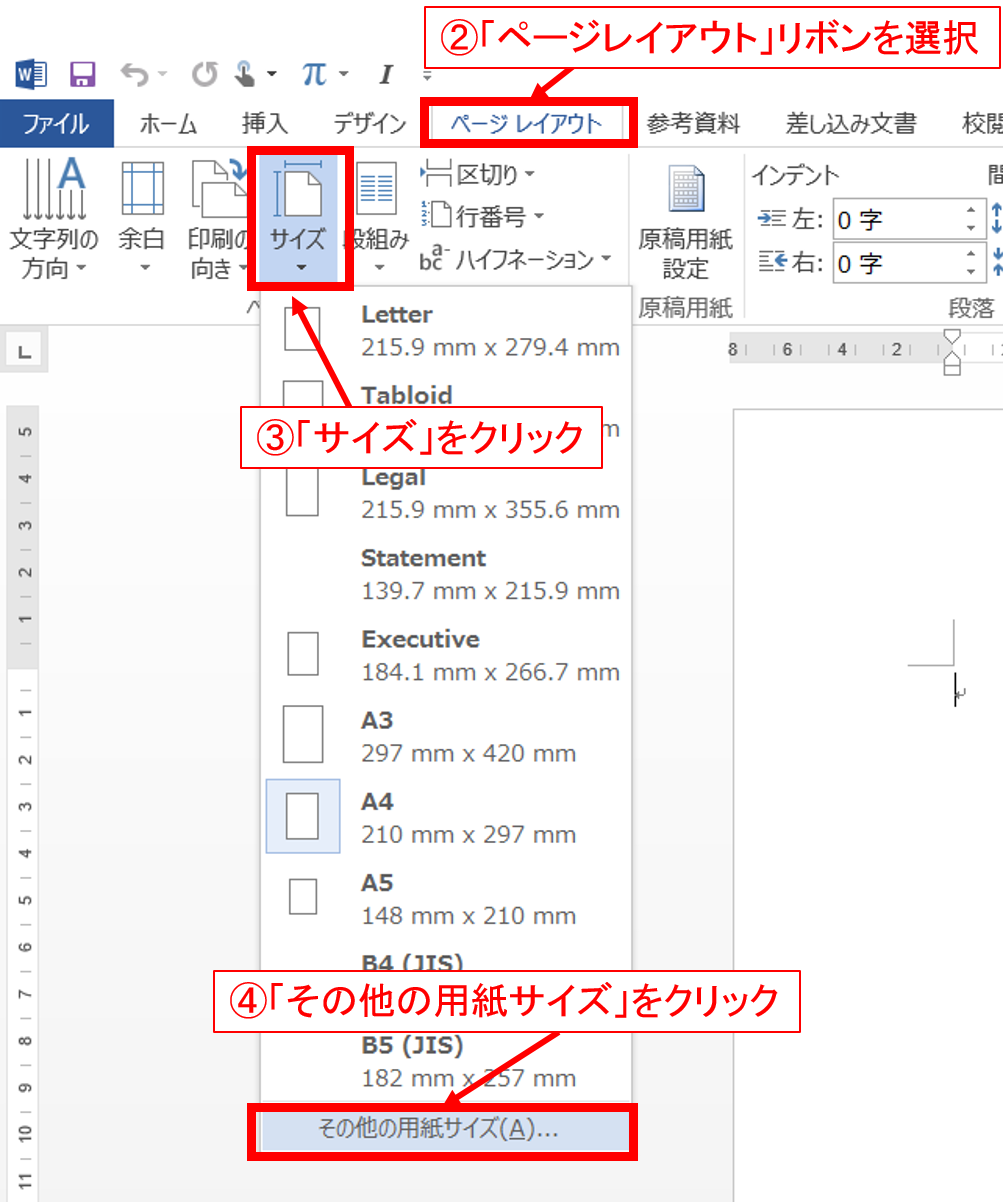The width and height of the screenshot is (1003, 1202).
Task: Click the Word application icon
Action: 31,74
